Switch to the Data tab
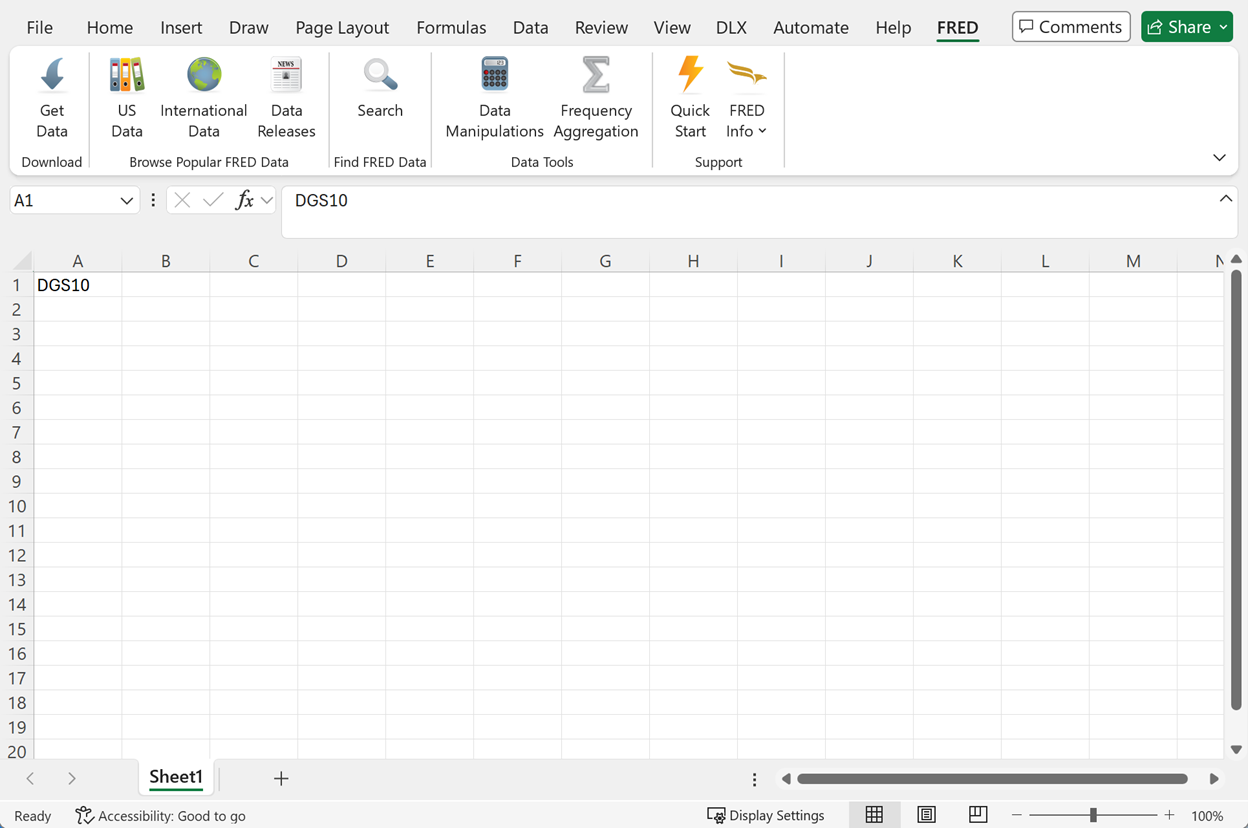The width and height of the screenshot is (1248, 828). (x=530, y=27)
